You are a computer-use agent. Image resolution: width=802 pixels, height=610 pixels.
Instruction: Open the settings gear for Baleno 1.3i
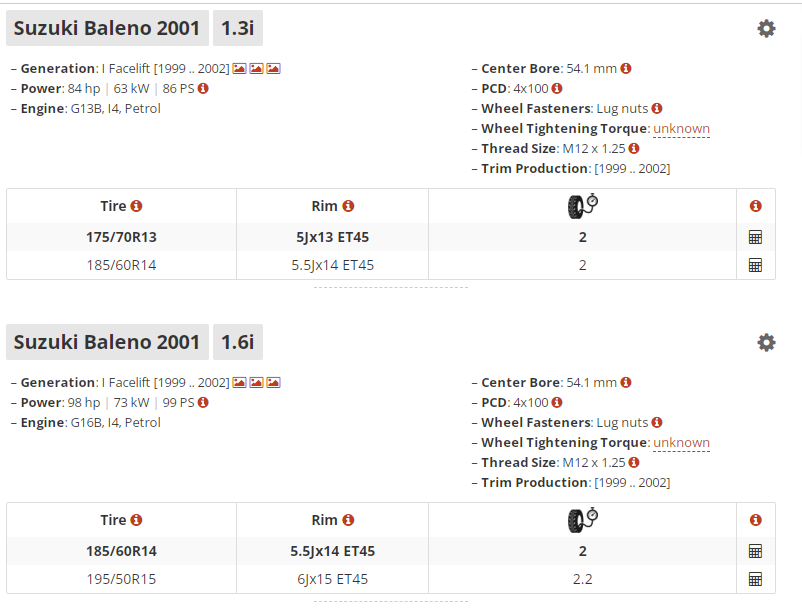coord(766,29)
